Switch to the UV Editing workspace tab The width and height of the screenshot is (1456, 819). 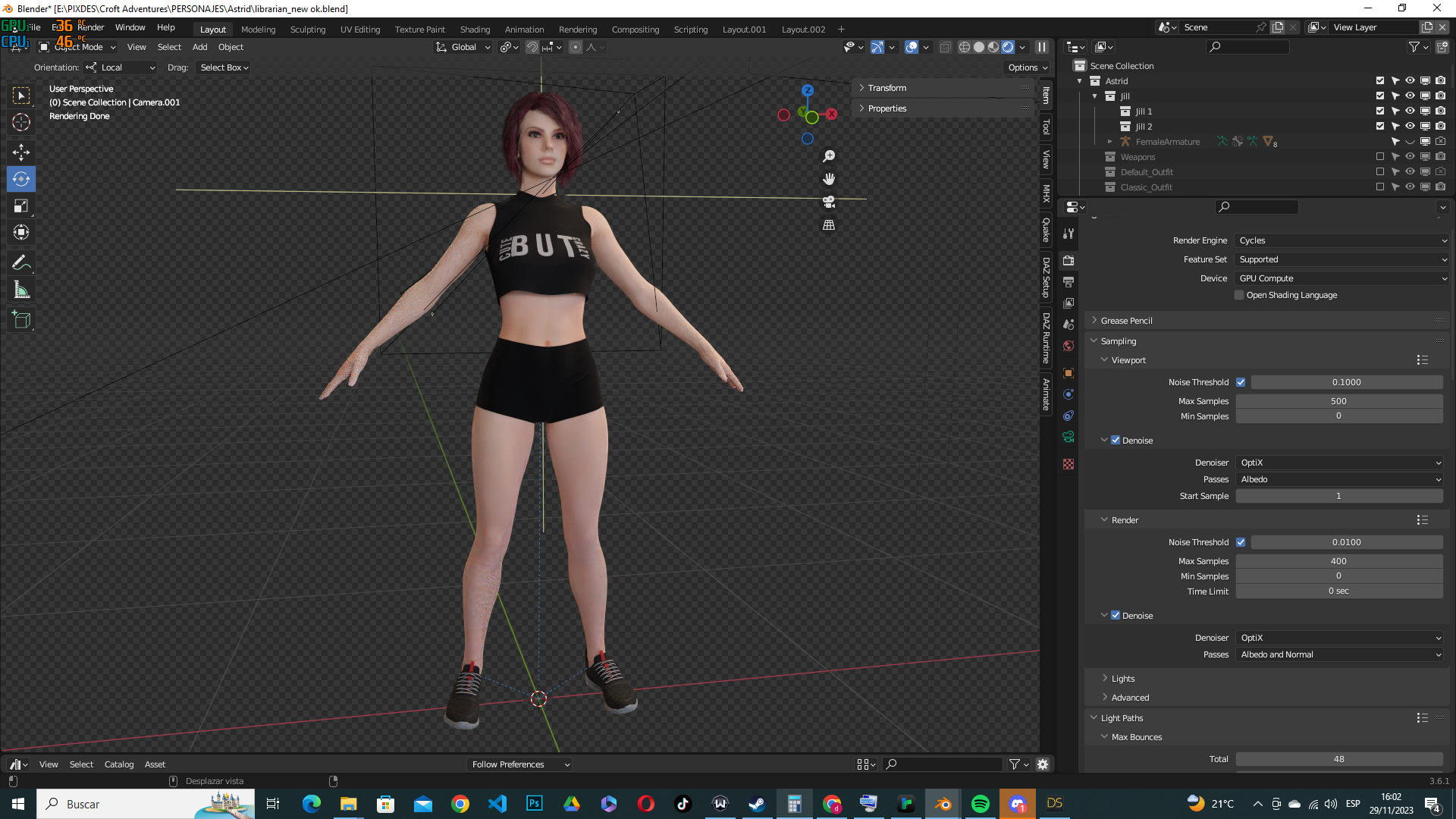[x=360, y=30]
